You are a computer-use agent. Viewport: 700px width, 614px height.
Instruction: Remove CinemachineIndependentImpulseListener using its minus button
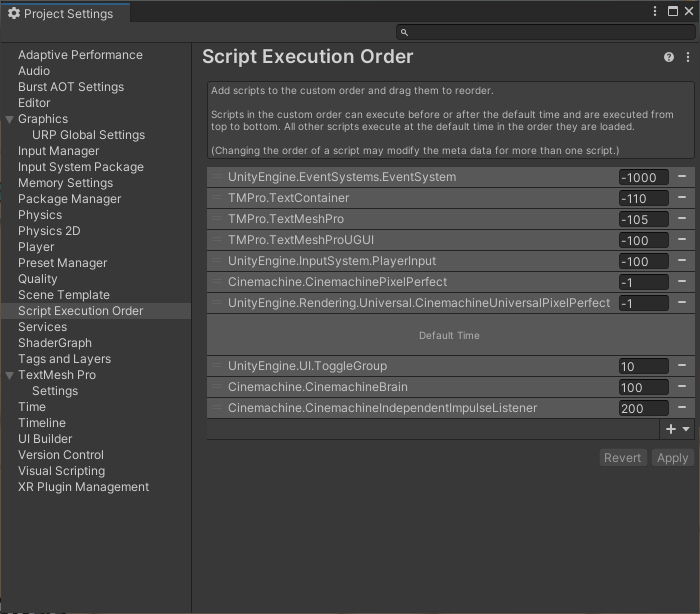click(682, 407)
